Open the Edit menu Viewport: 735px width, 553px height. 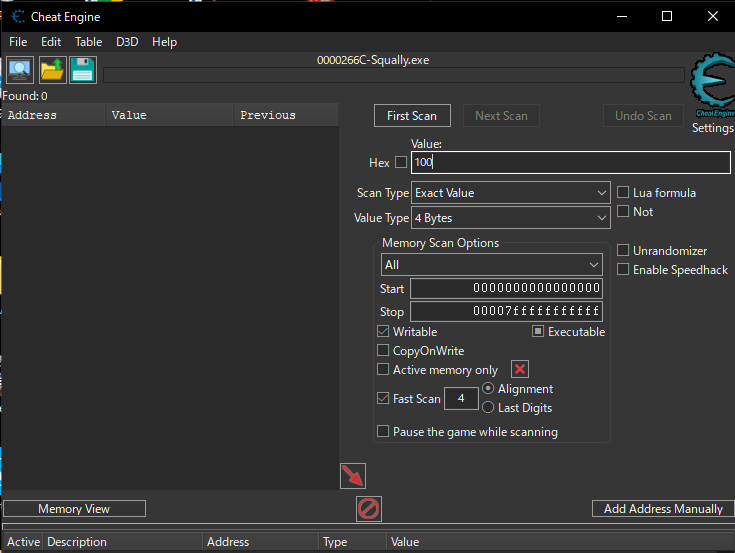tap(51, 42)
